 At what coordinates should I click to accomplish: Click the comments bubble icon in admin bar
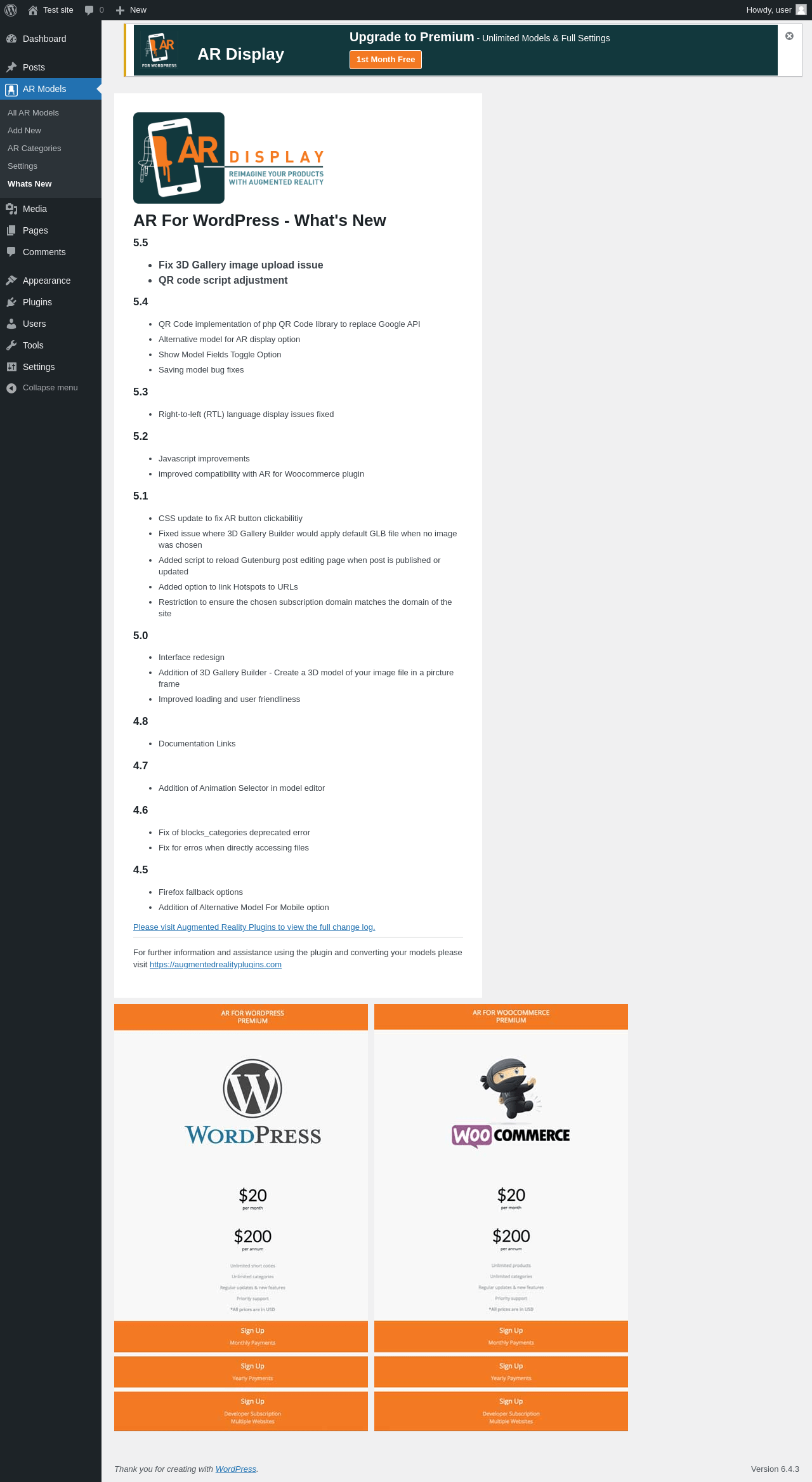[89, 10]
